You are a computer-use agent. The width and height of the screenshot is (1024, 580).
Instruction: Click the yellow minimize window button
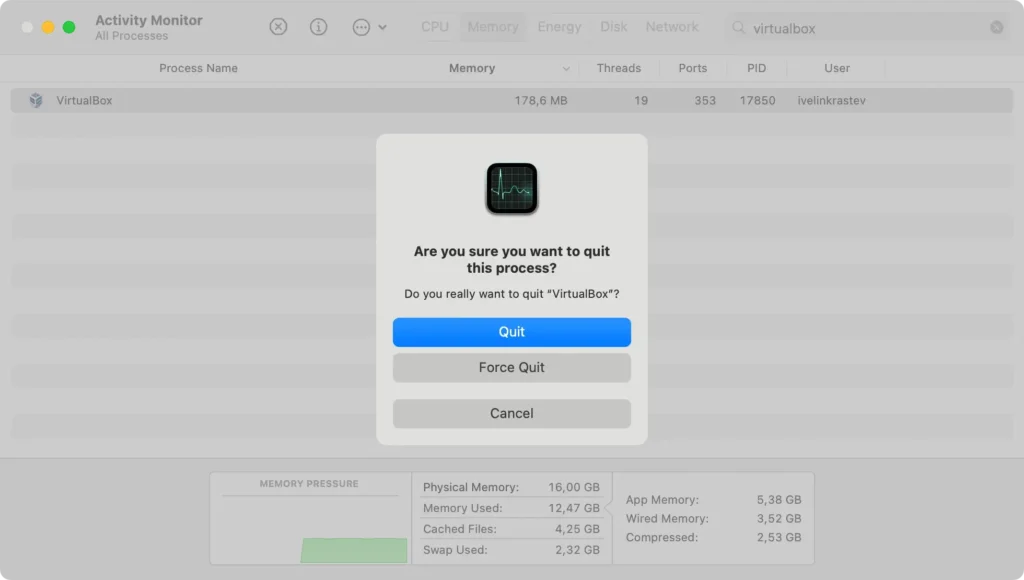click(48, 27)
